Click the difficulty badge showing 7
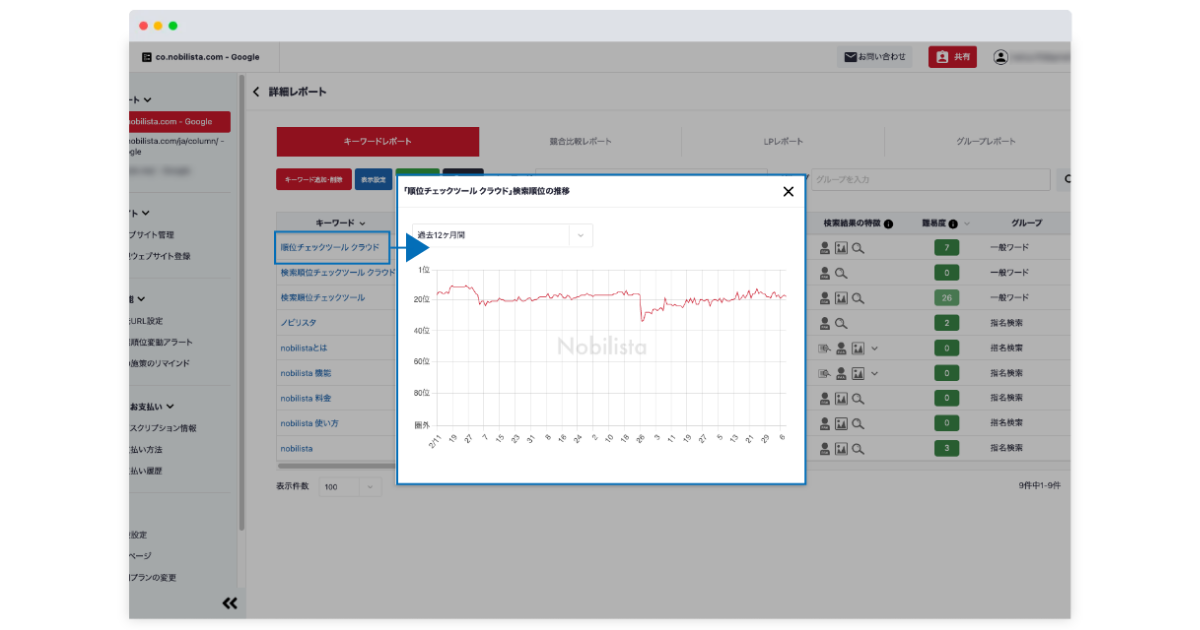This screenshot has height=630, width=1200. pos(946,247)
